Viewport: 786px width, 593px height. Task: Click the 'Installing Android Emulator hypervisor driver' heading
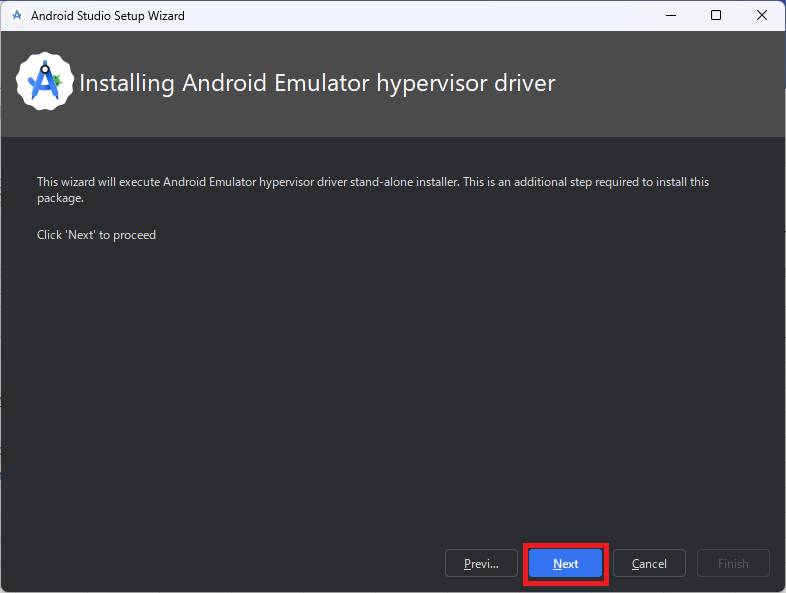point(316,83)
